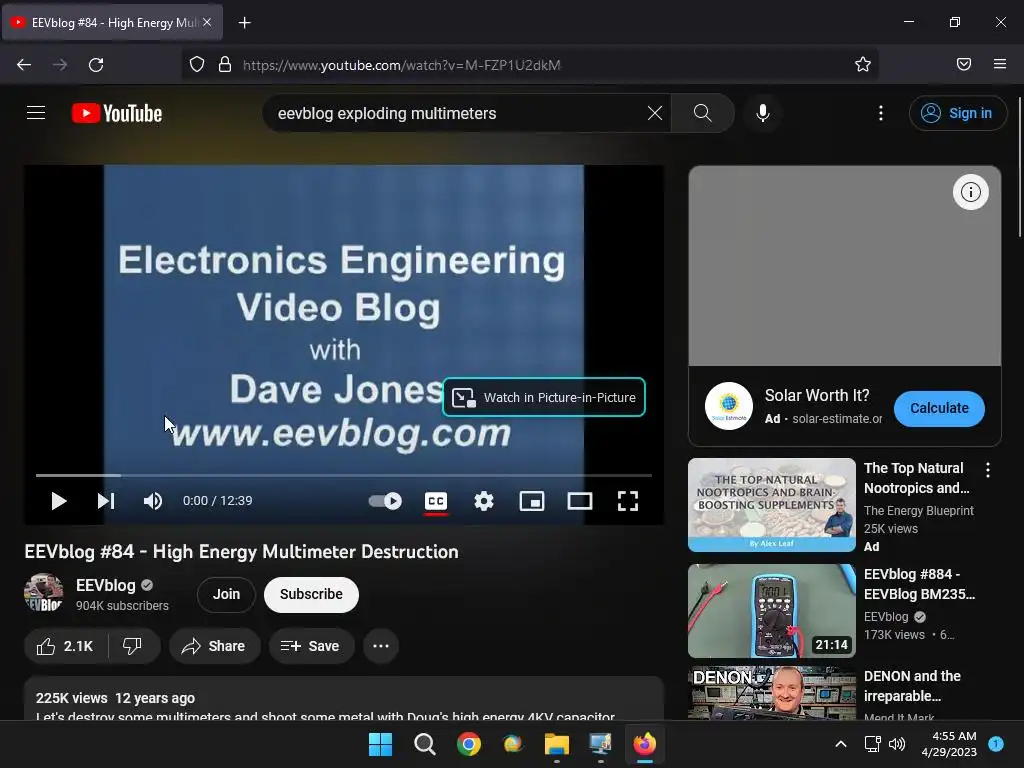The image size is (1024, 768).
Task: Open Solar Estimate ad logo
Action: 729,406
